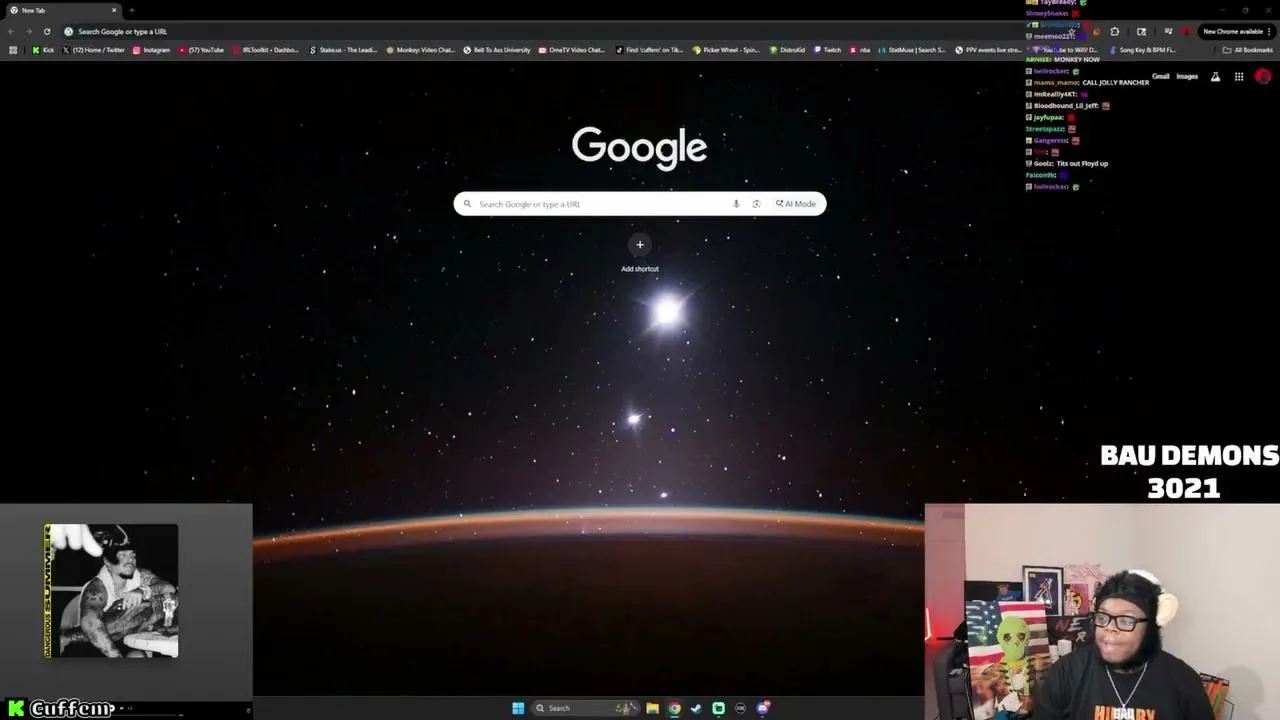1280x720 pixels.
Task: Reload the current page
Action: click(x=47, y=31)
